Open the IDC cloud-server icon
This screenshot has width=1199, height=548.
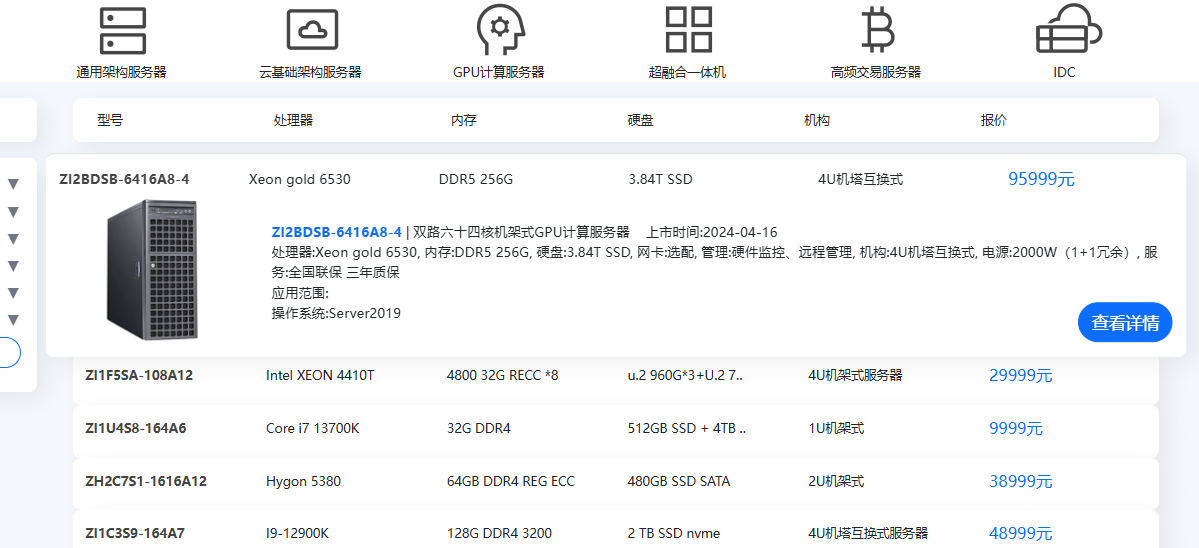tap(1068, 30)
